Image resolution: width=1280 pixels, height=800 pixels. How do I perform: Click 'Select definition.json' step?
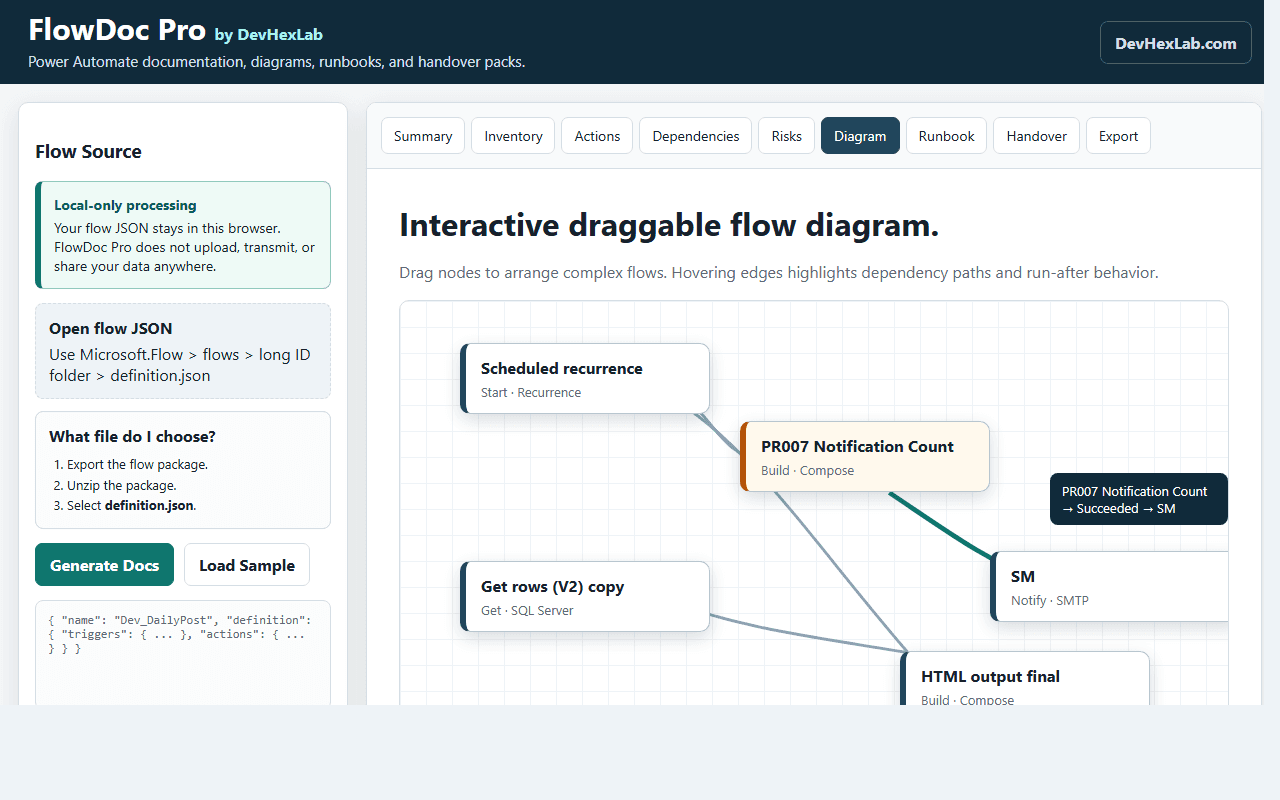pos(131,505)
